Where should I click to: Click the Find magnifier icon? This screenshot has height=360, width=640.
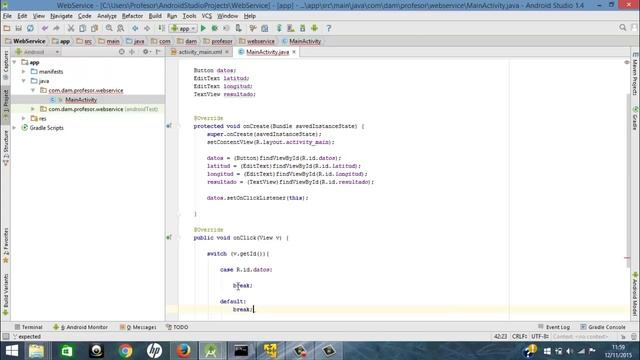point(109,28)
